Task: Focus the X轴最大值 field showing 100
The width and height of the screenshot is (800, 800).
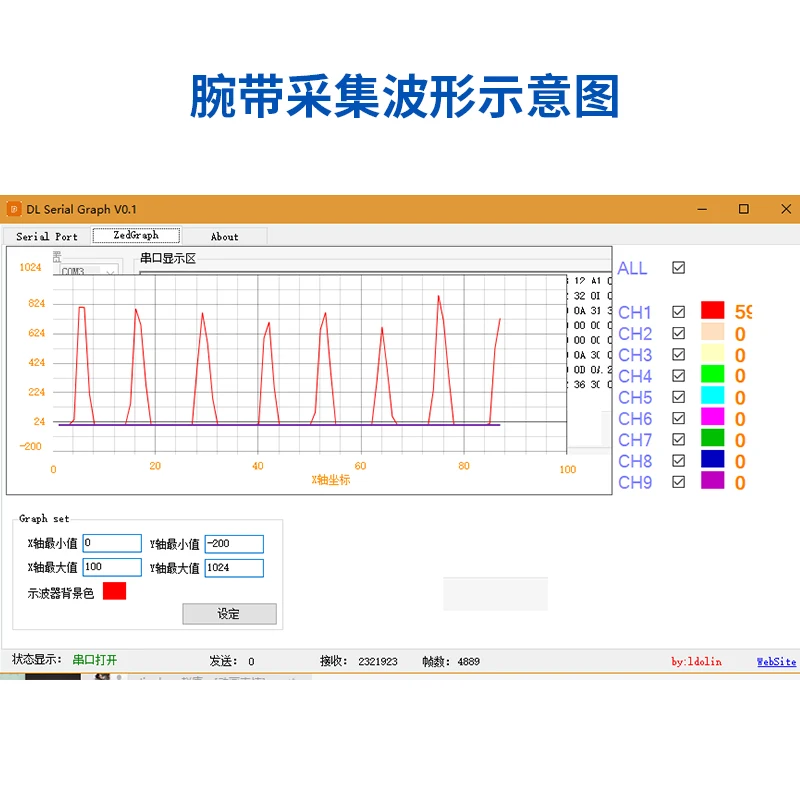Action: [112, 567]
